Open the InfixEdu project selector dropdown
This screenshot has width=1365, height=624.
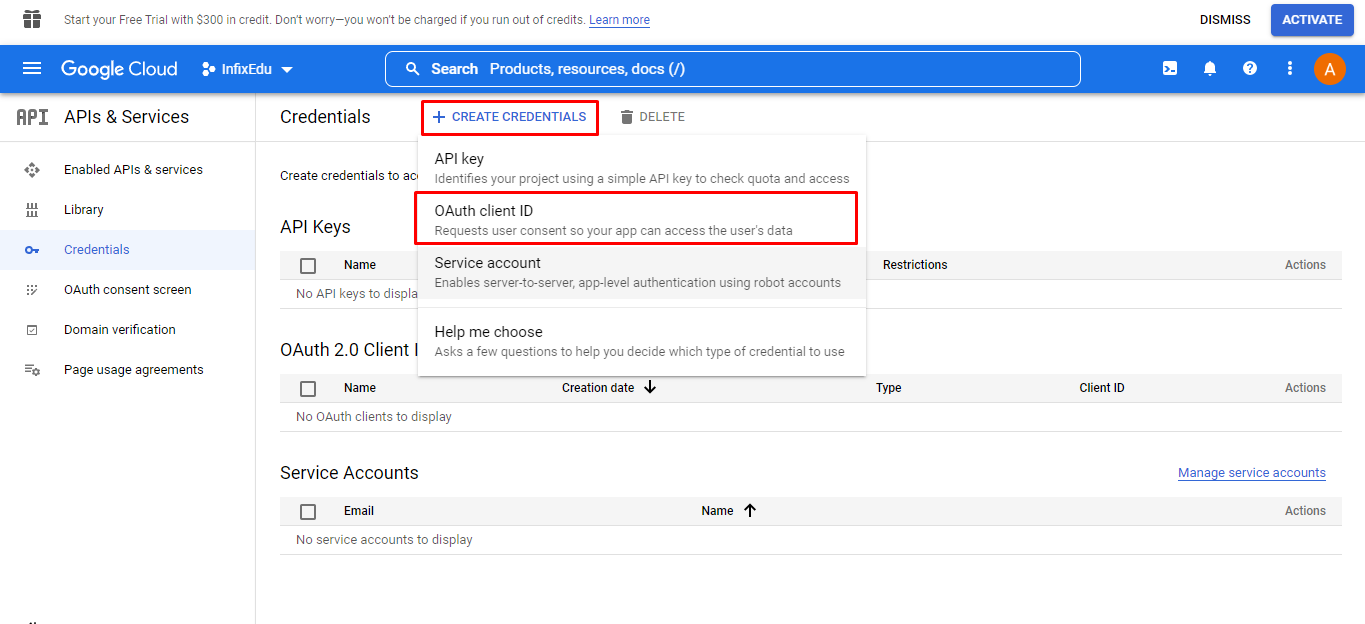tap(247, 69)
